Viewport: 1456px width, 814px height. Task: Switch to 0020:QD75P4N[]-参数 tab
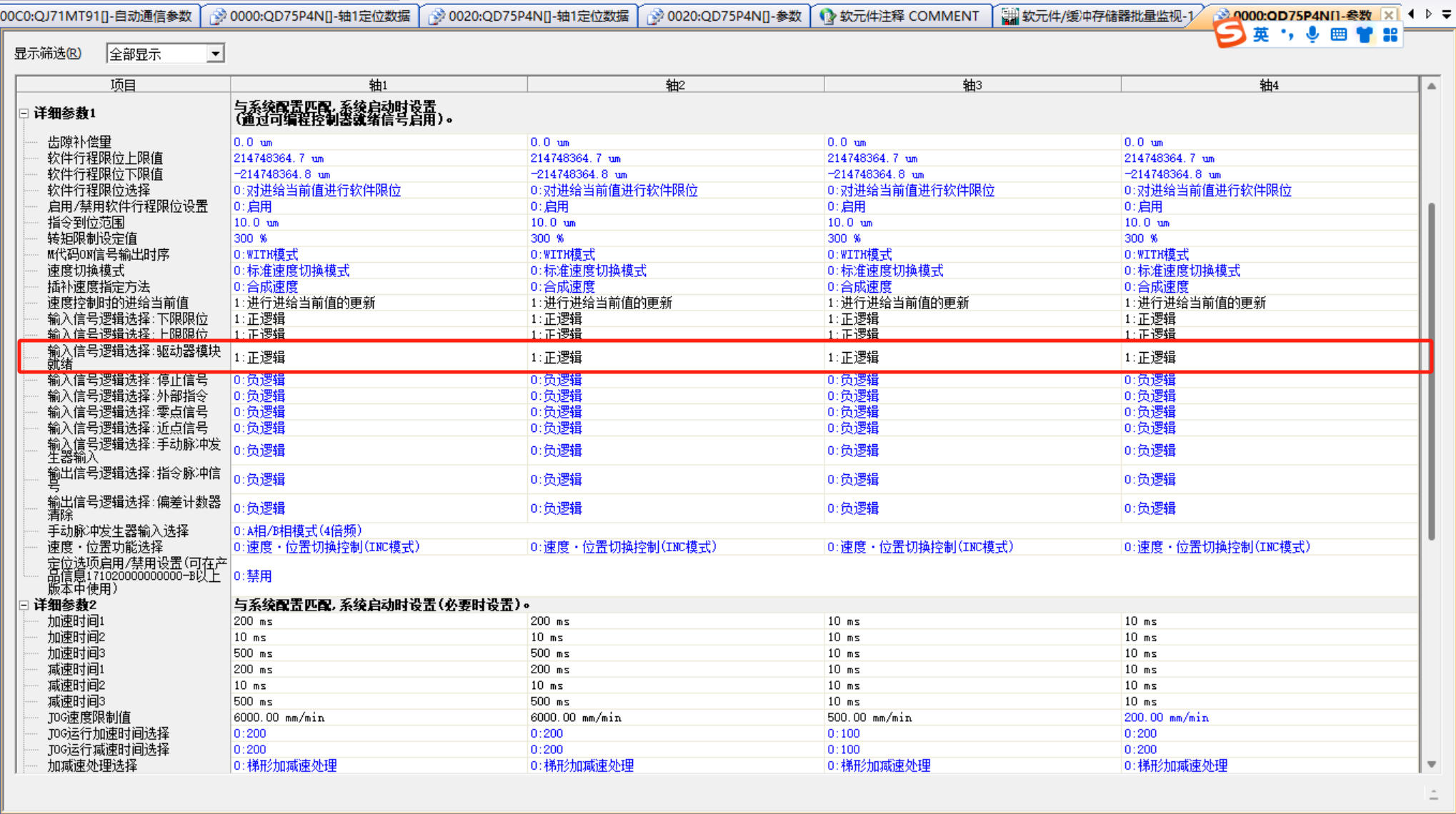(x=725, y=16)
